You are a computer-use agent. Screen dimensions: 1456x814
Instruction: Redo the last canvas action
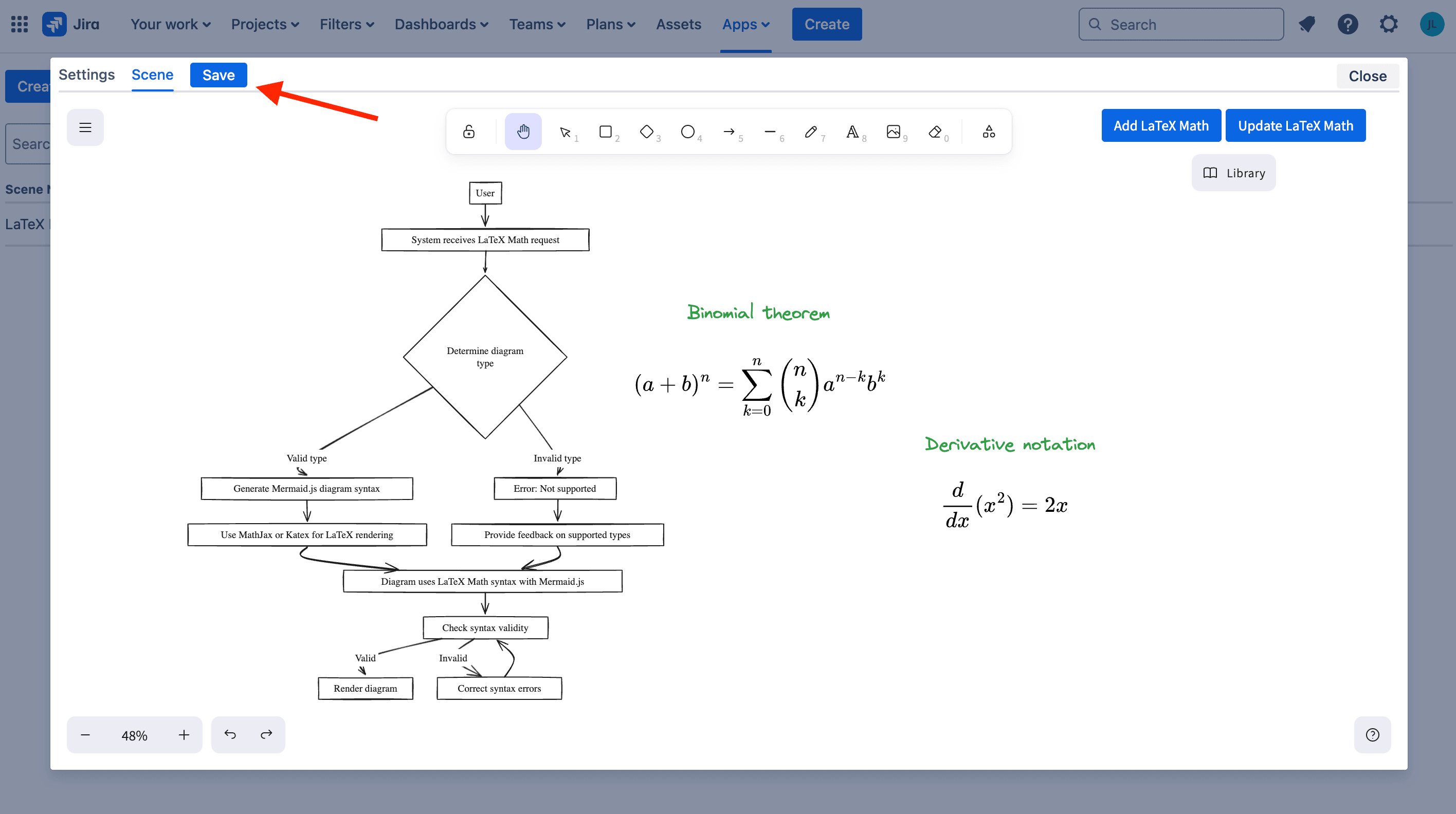coord(266,734)
